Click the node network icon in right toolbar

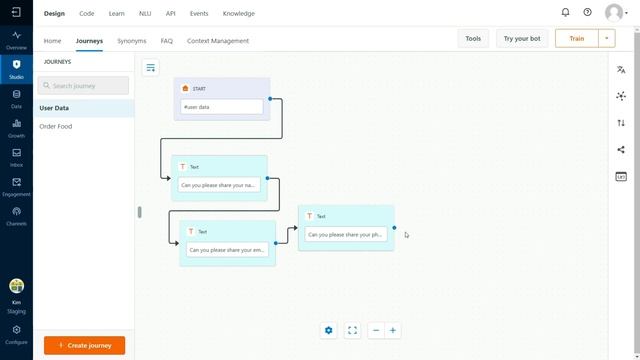tap(621, 96)
